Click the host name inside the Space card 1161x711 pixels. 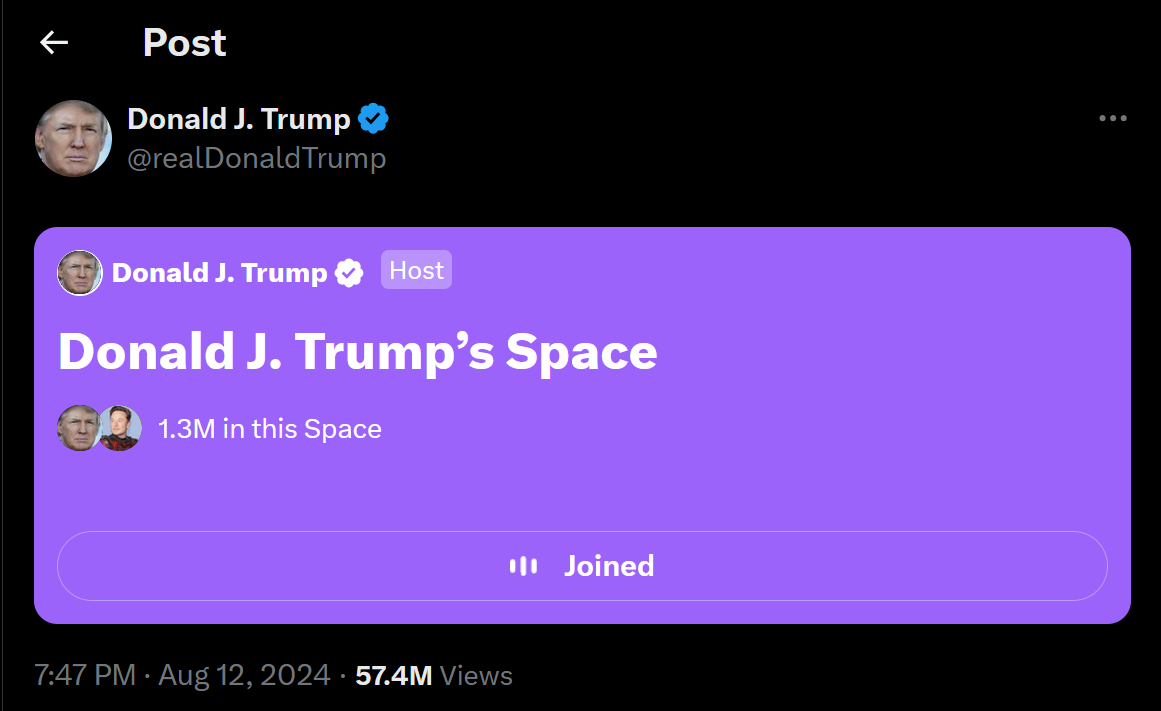click(219, 272)
